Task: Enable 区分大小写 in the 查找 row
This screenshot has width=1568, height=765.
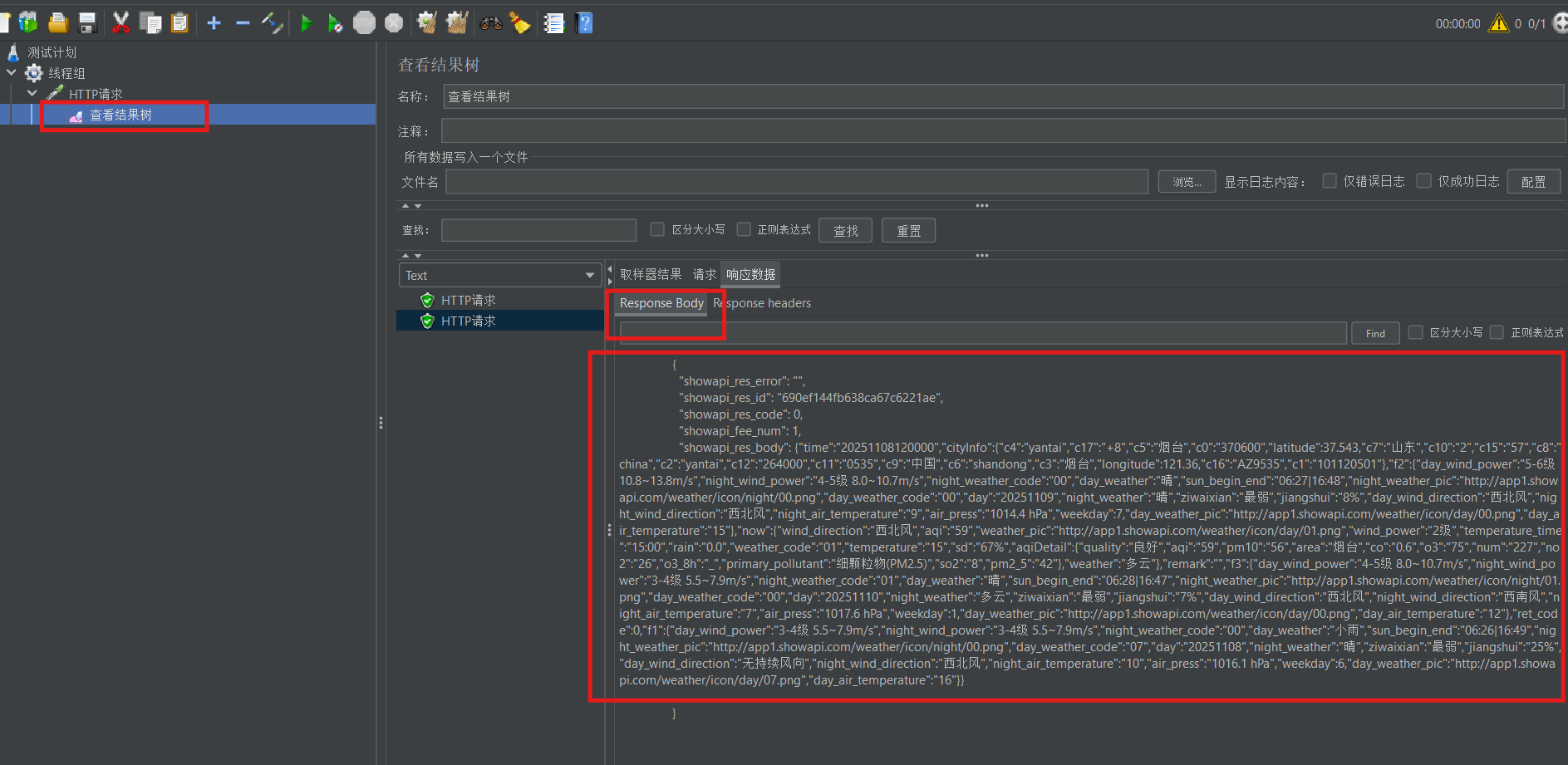Action: 657,229
